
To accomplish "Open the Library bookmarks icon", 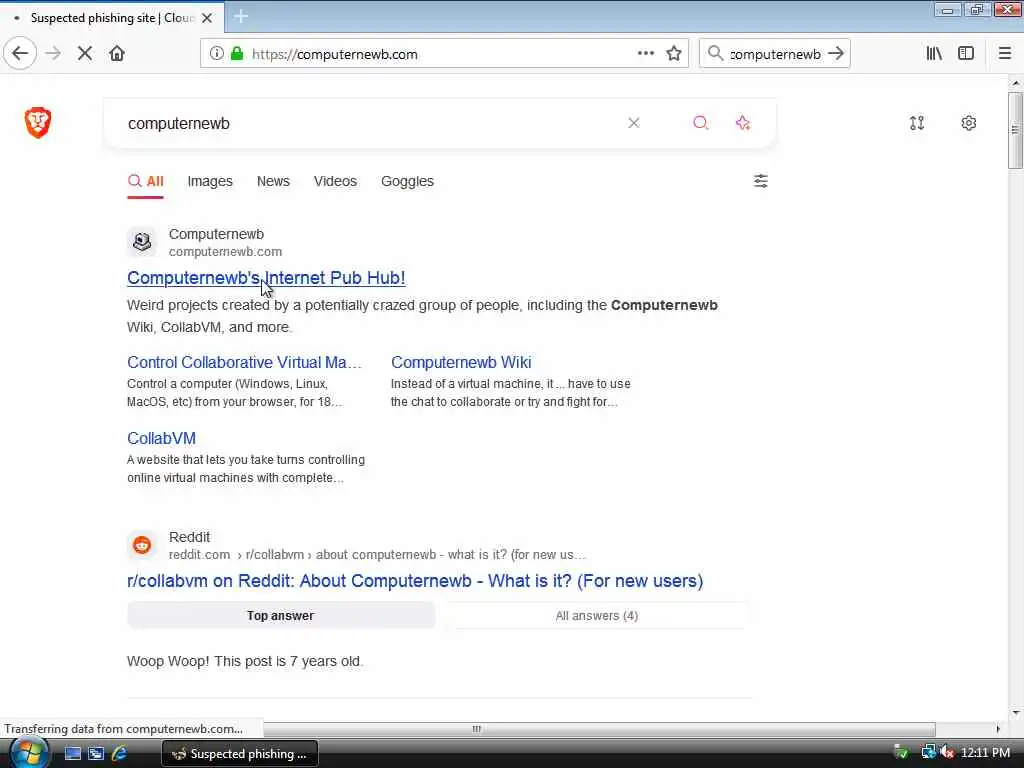I will pos(934,54).
